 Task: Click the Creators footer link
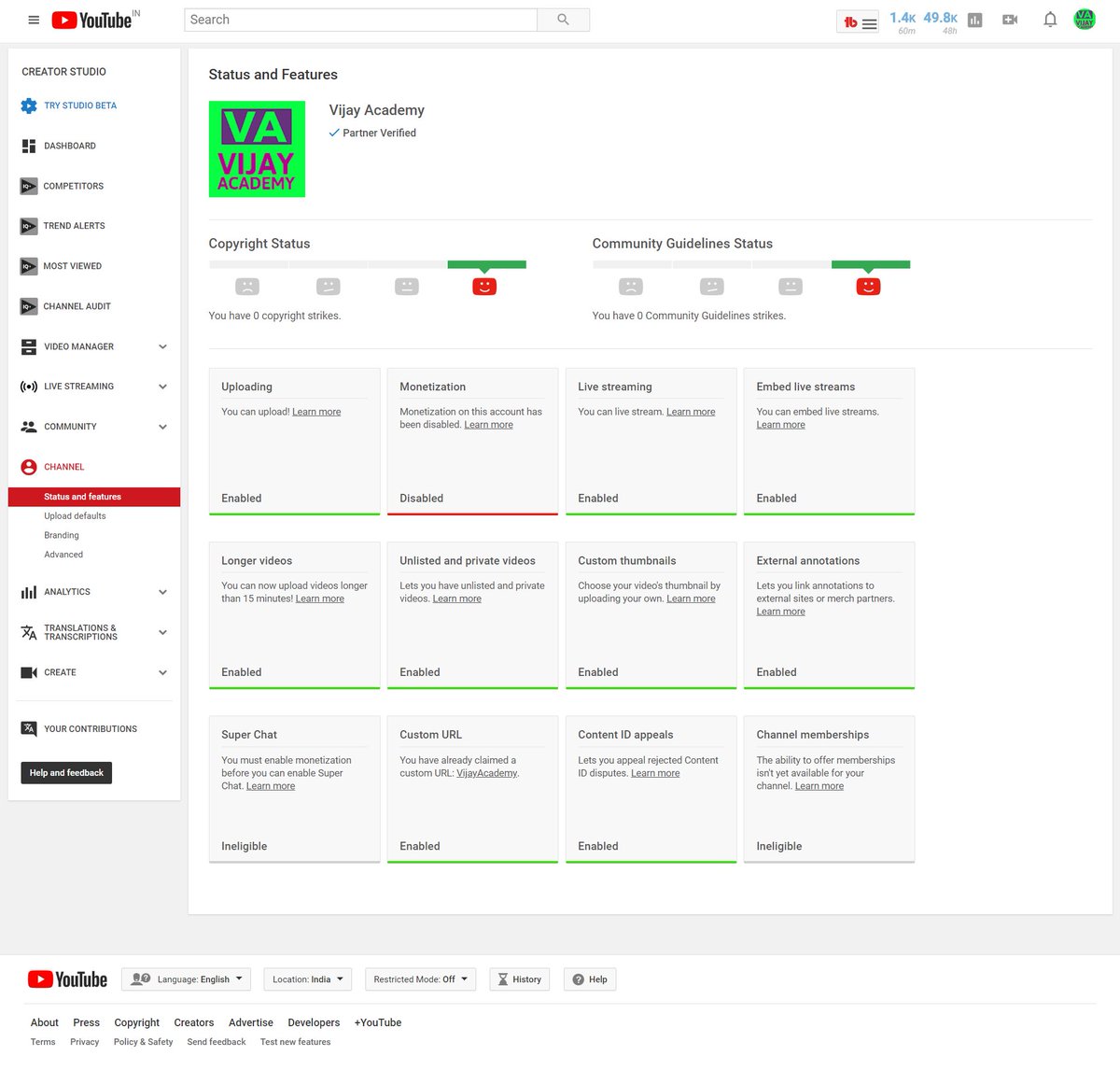(x=194, y=1022)
